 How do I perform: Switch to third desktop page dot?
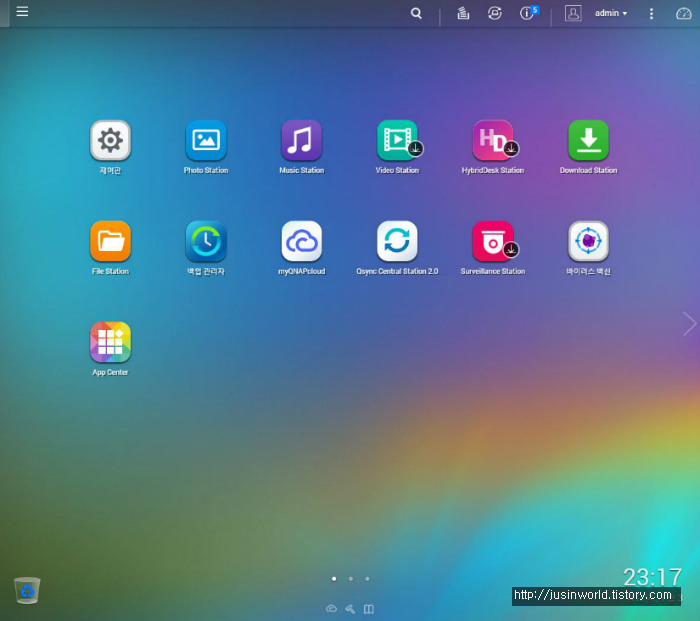tap(367, 579)
